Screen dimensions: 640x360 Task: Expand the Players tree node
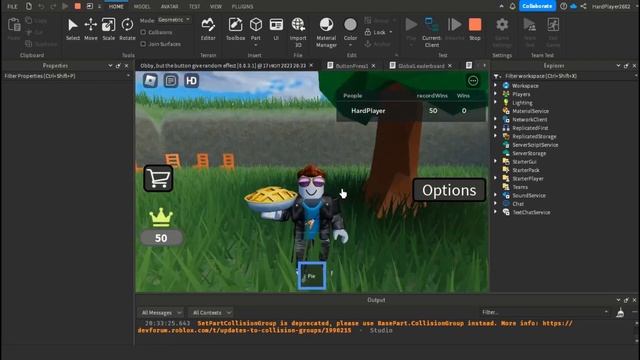(x=496, y=94)
